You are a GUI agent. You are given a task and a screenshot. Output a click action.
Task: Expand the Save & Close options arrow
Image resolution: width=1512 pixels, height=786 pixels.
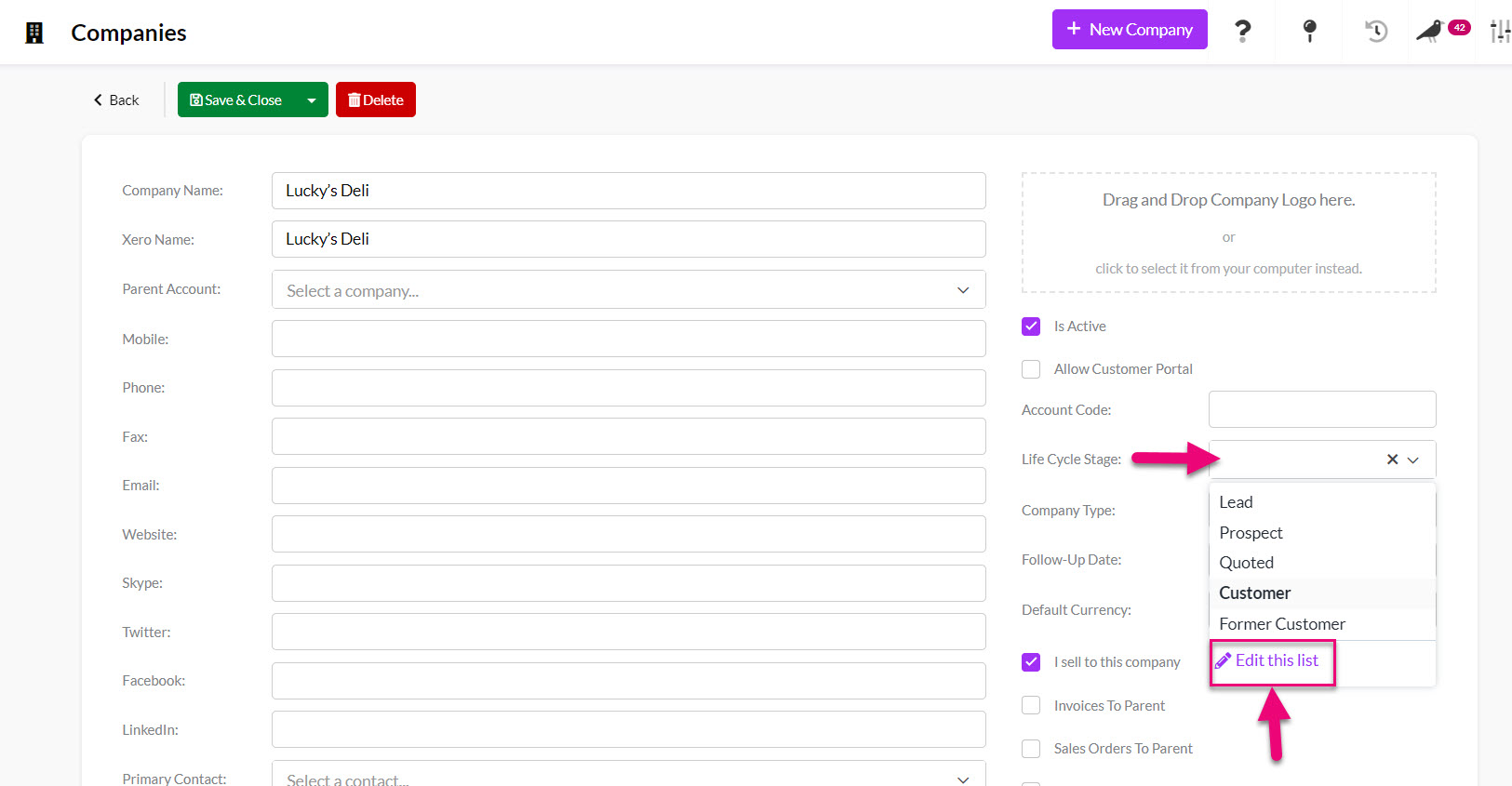tap(312, 100)
